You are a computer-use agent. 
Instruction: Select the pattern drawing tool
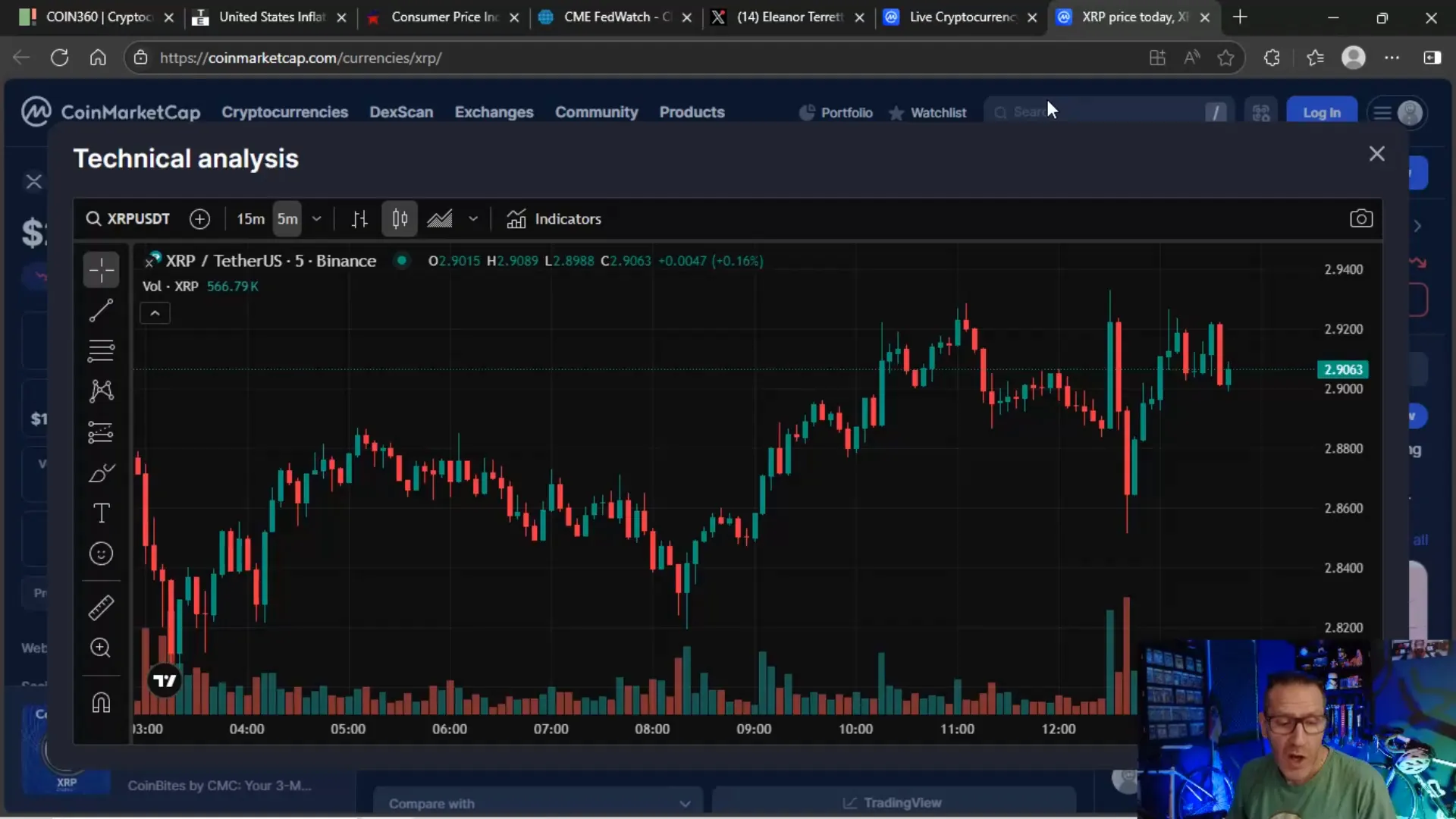click(101, 391)
